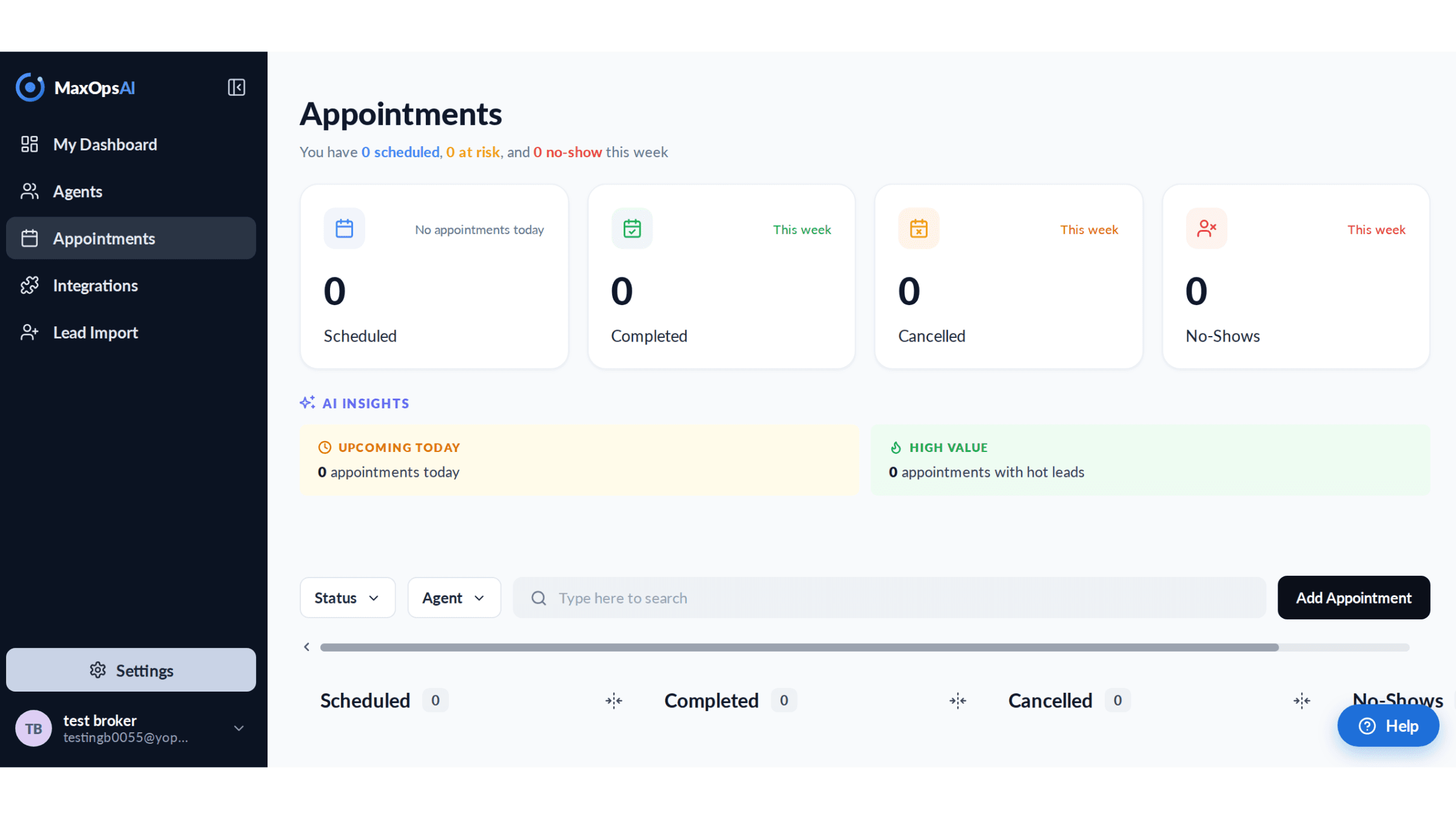Open My Dashboard from the sidebar

[x=131, y=144]
